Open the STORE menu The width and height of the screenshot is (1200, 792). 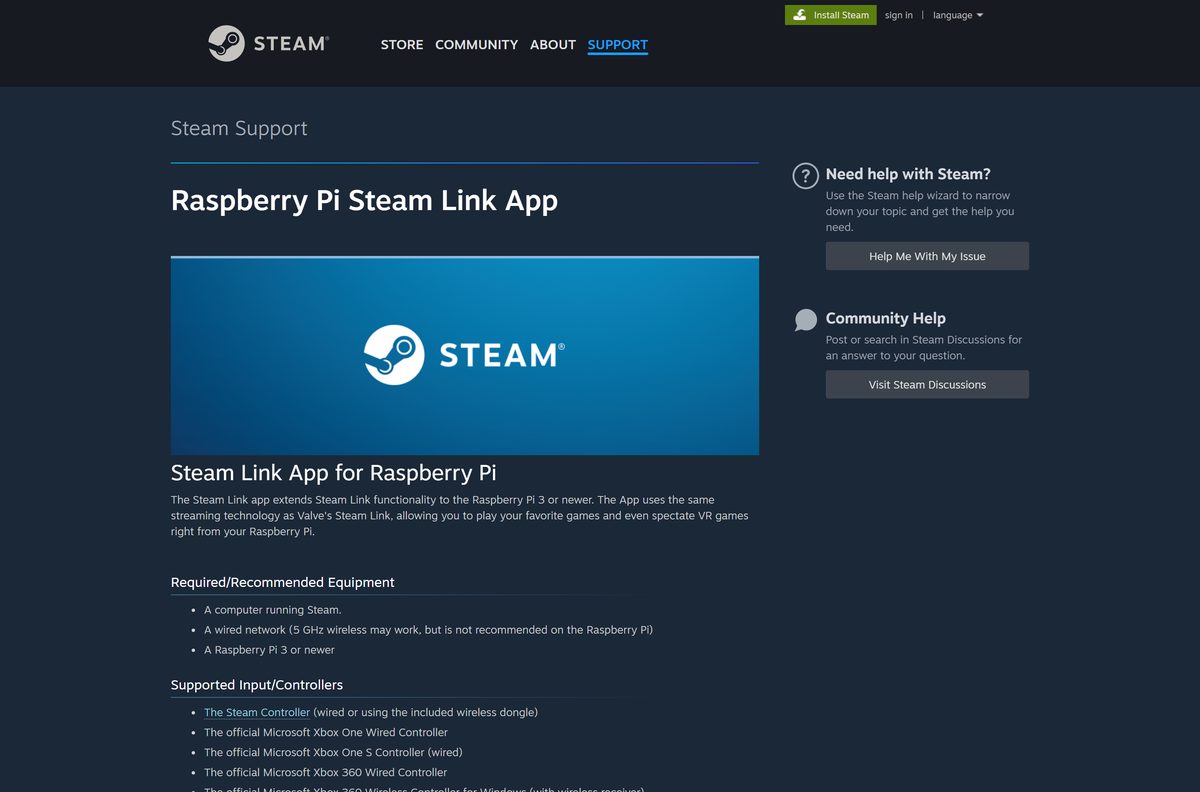402,45
